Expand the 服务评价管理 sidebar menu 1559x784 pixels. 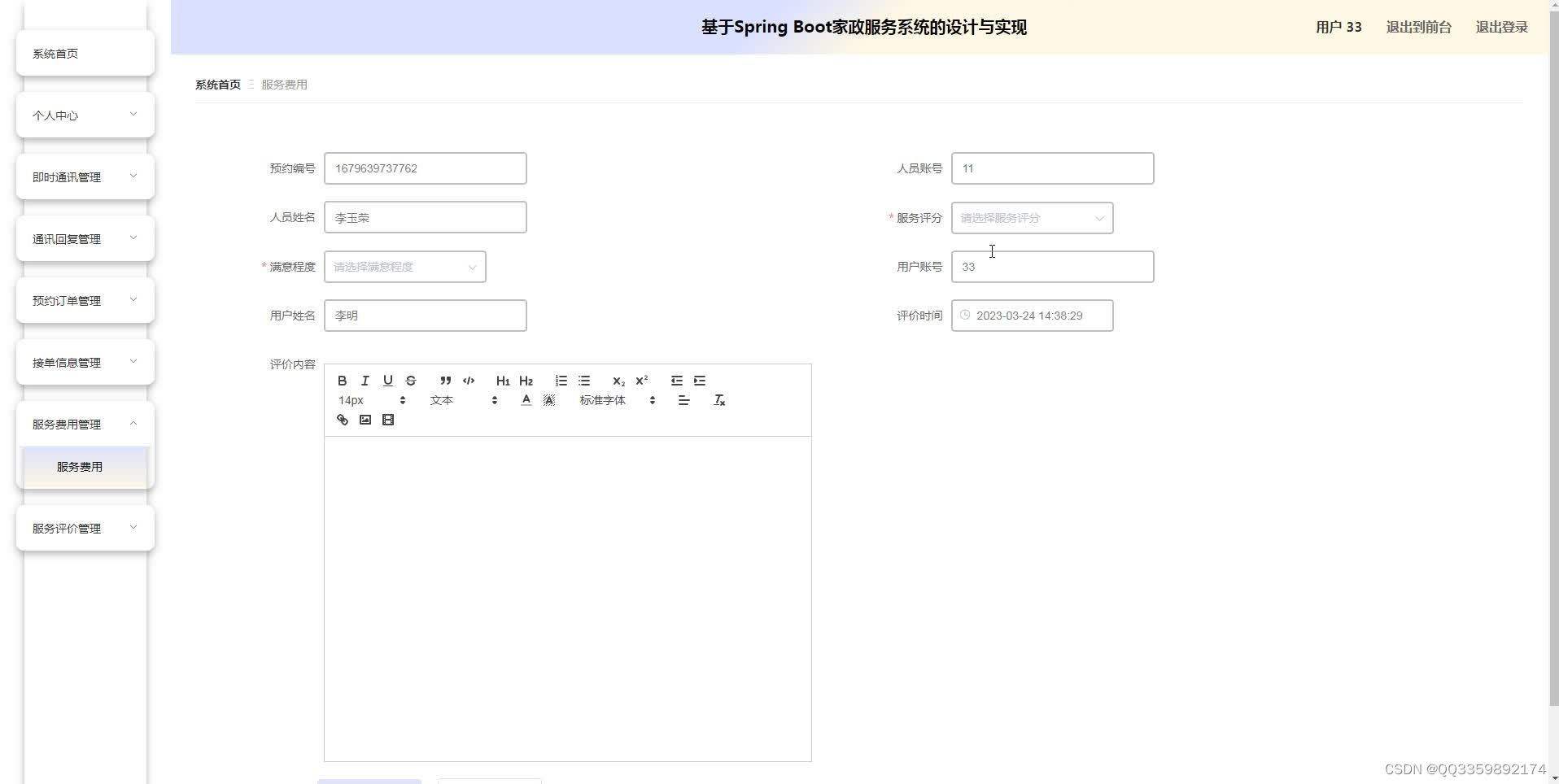[85, 528]
